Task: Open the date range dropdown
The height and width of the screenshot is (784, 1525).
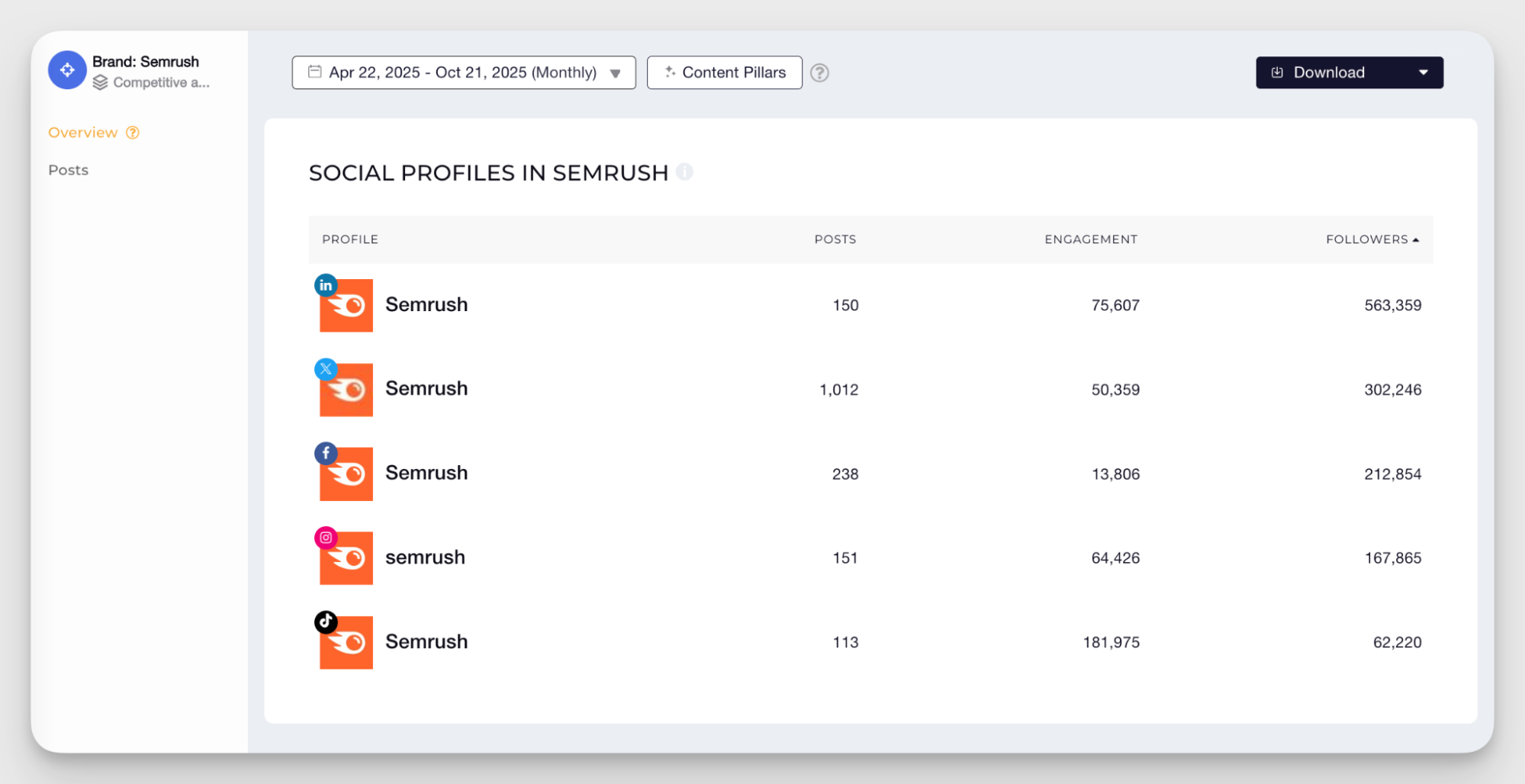Action: click(463, 72)
